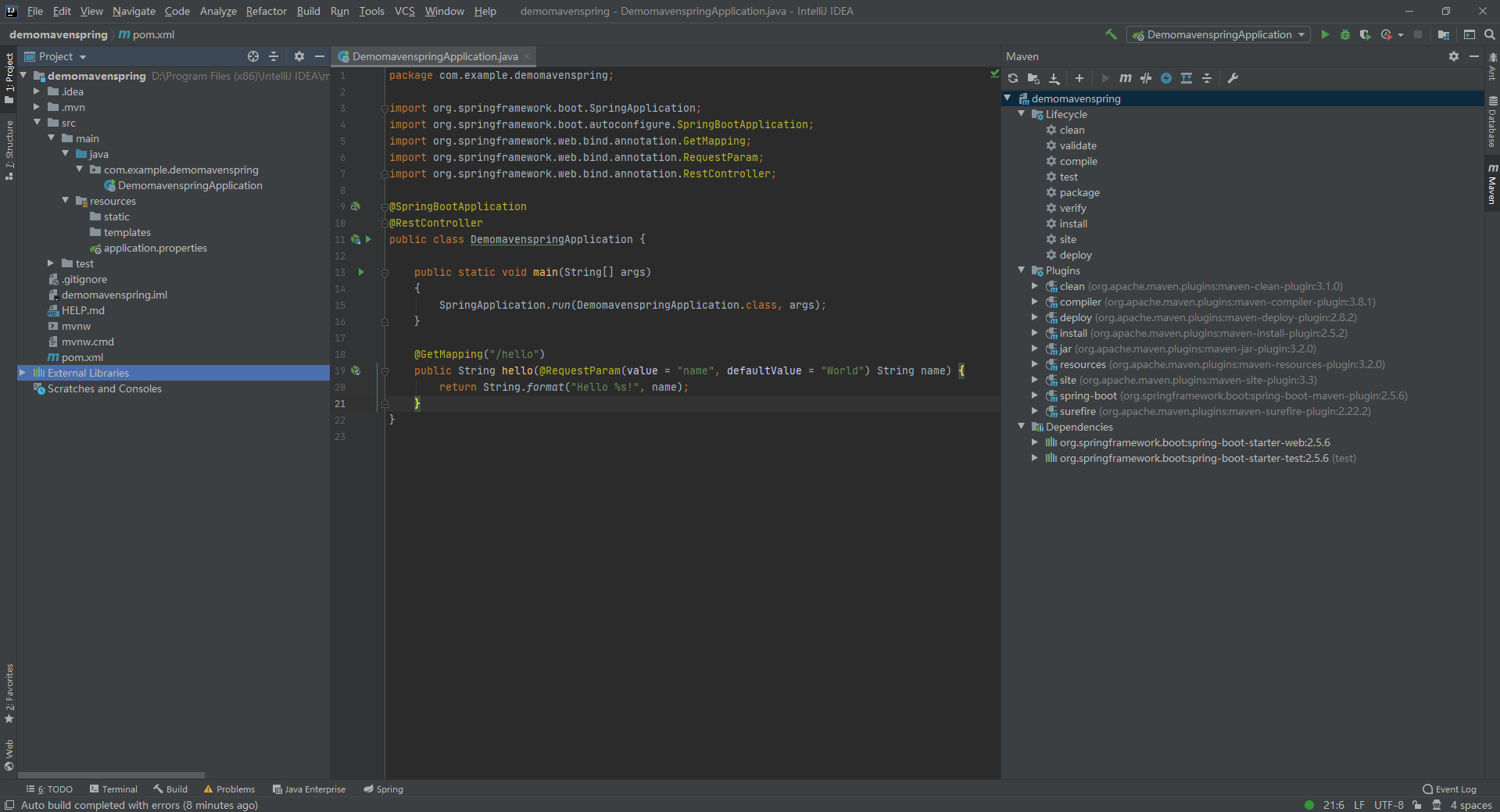Open Project Structure from the main toolbar

pyautogui.click(x=1444, y=34)
